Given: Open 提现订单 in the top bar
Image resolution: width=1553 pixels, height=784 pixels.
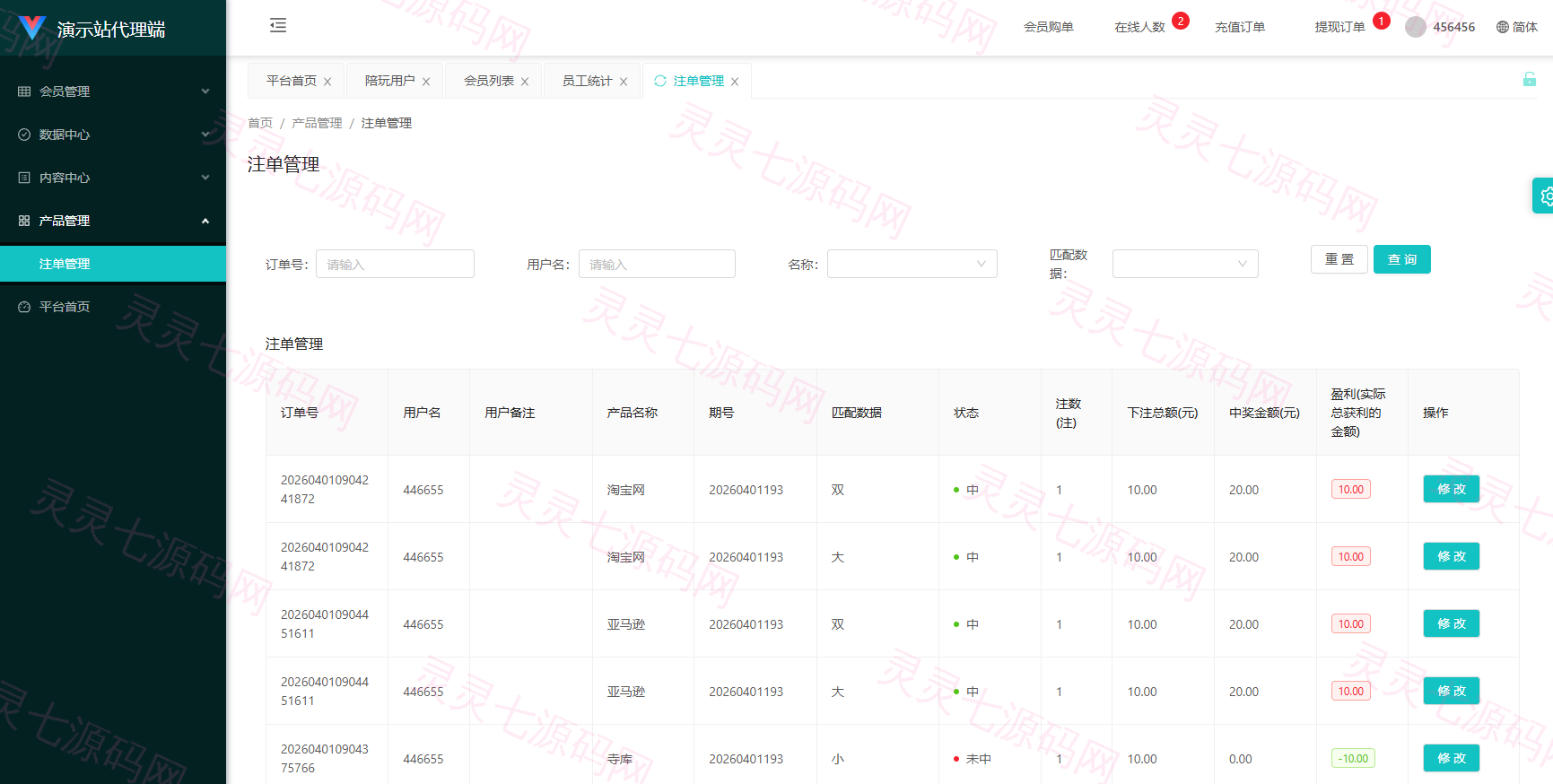Looking at the screenshot, I should [1340, 27].
